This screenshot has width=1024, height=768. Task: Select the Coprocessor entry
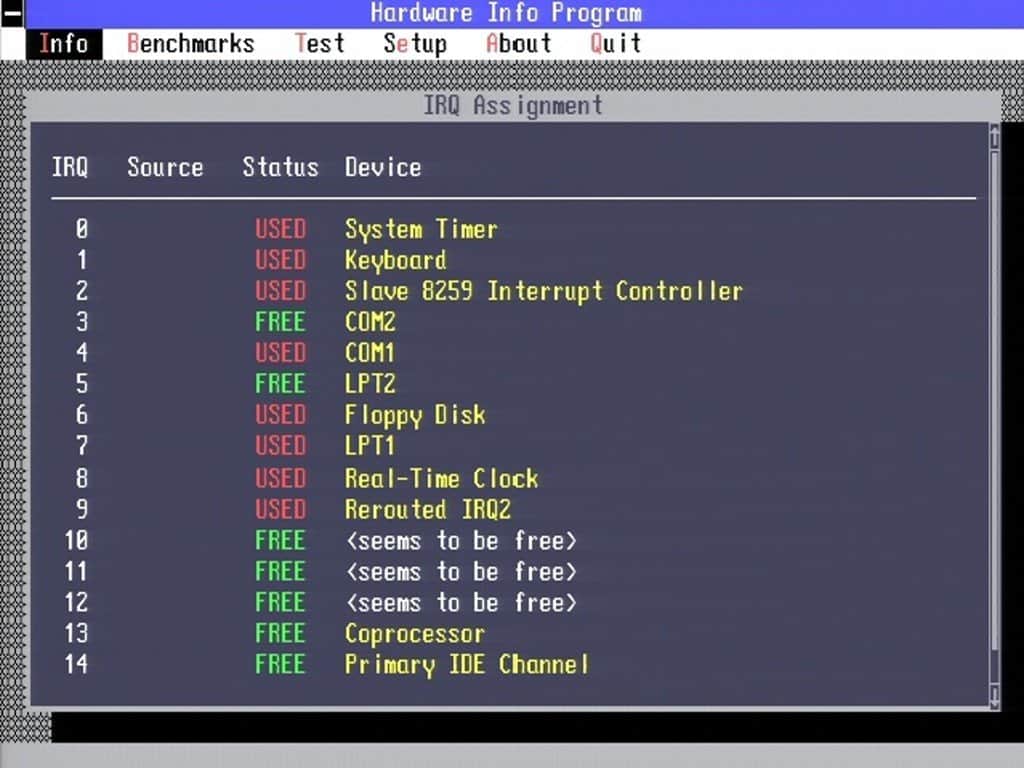(x=415, y=634)
